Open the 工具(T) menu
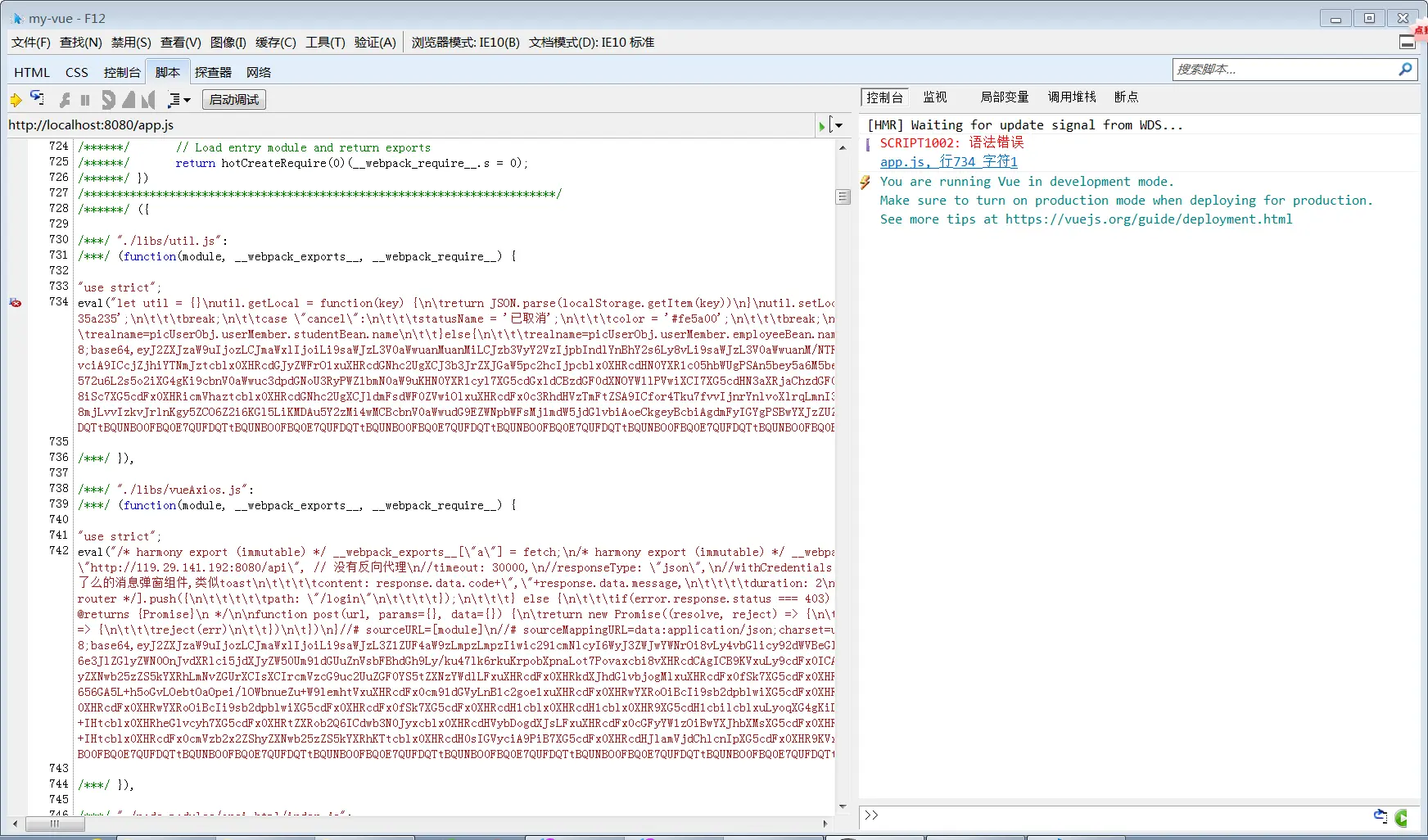Screen dimensions: 1428x840 point(325,43)
